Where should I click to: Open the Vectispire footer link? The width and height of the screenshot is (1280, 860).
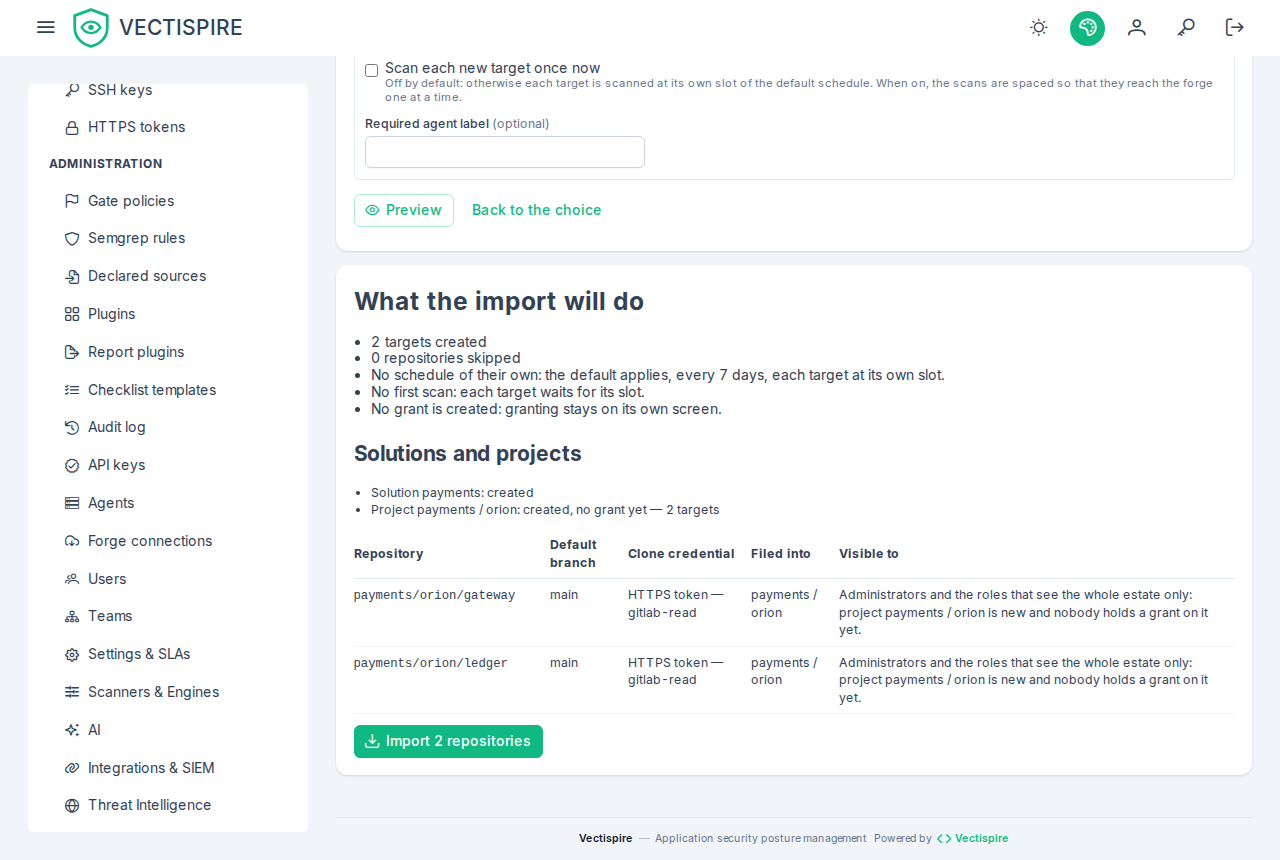click(x=972, y=838)
